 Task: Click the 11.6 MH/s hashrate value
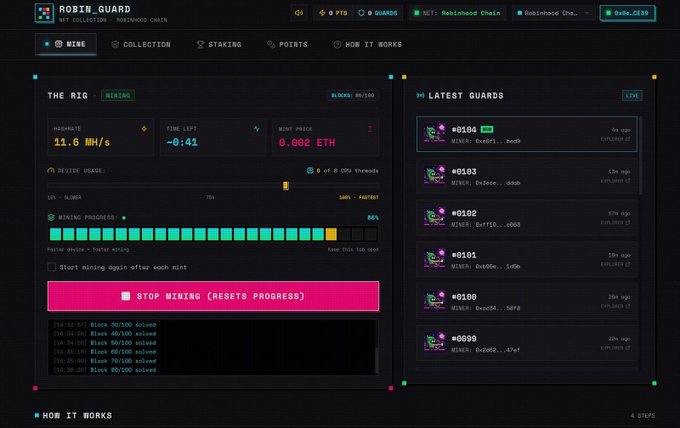click(82, 142)
